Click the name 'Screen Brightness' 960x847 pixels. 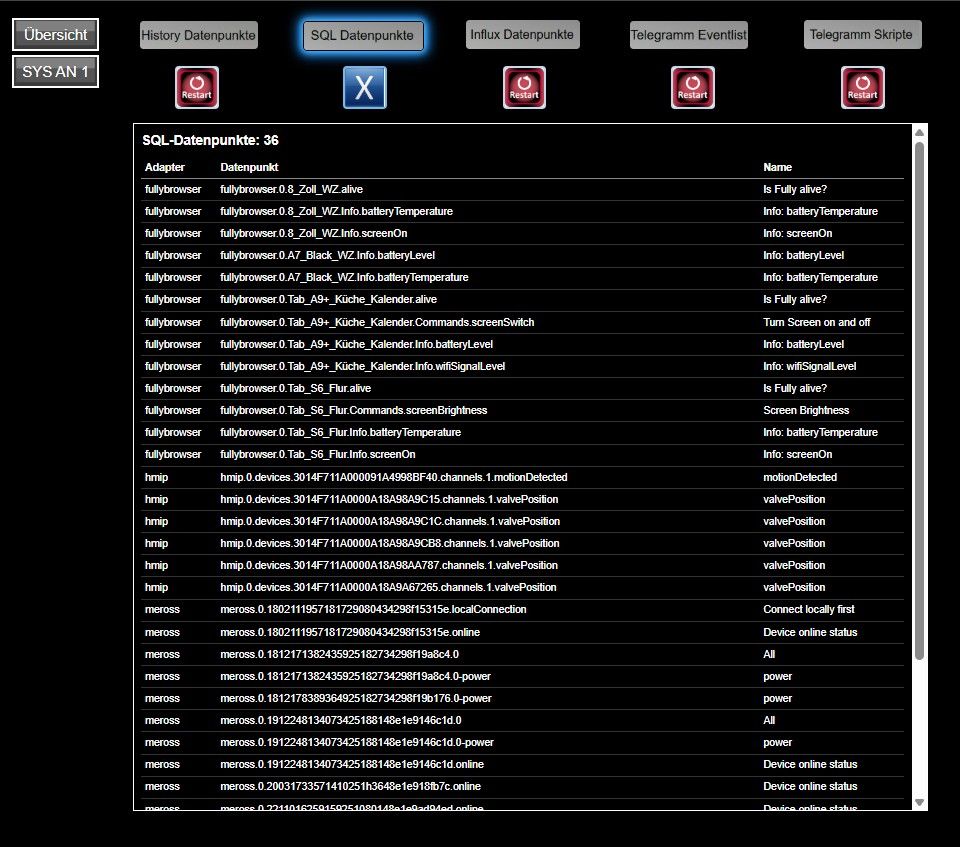point(806,410)
